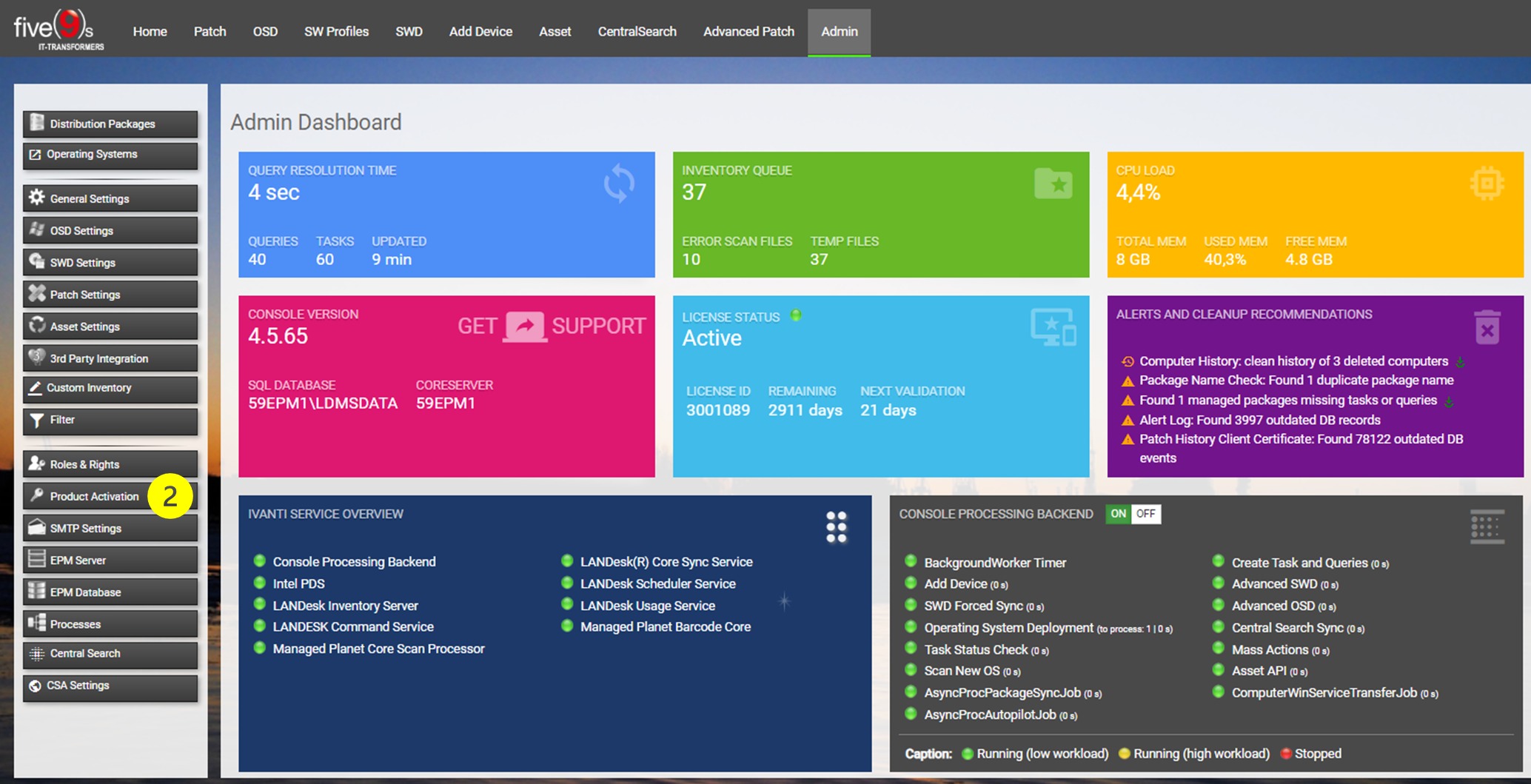
Task: Click 'LANDesk Scheduler Service' entry
Action: pyautogui.click(x=657, y=583)
